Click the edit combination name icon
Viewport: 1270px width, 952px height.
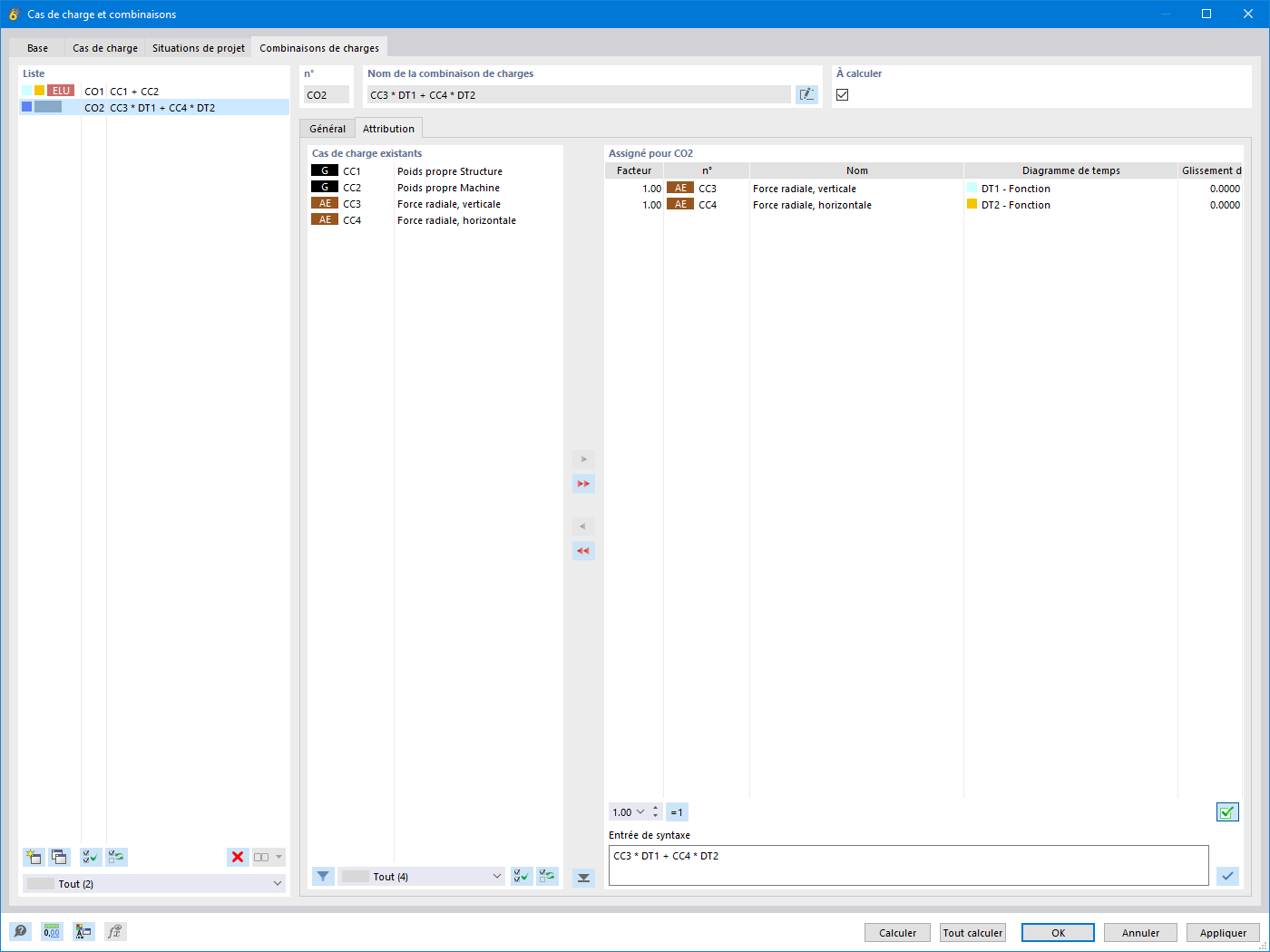806,94
